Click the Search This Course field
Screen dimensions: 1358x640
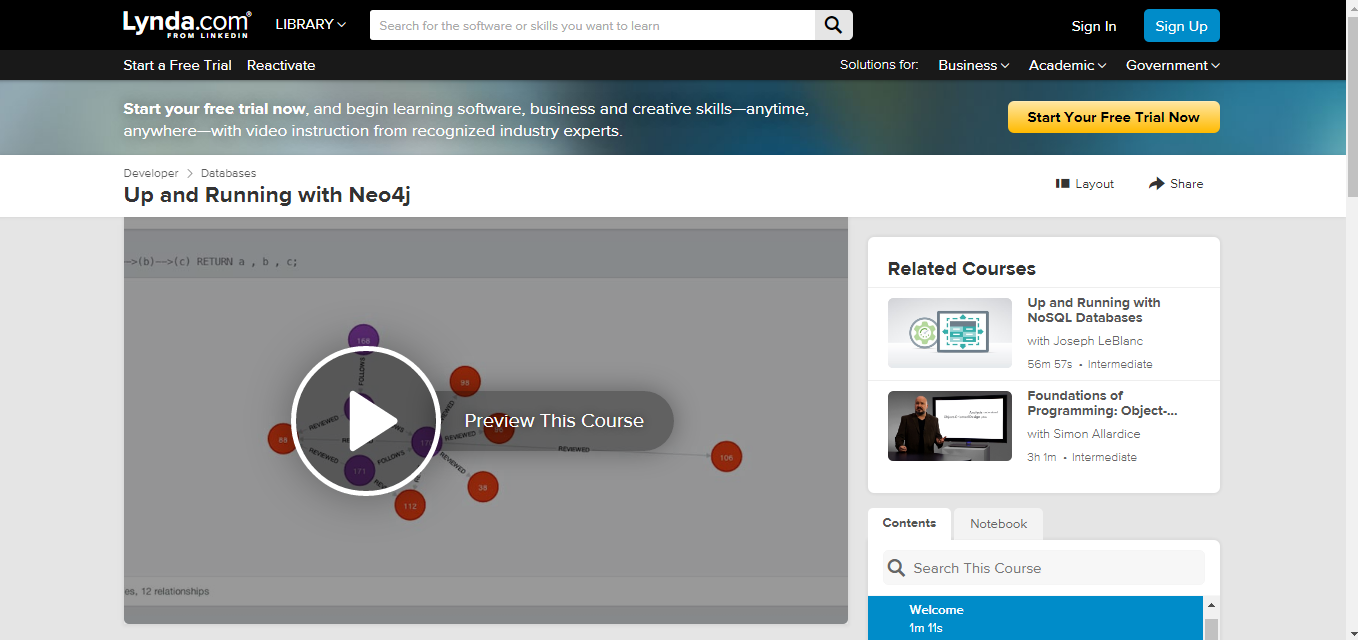[x=1044, y=568]
